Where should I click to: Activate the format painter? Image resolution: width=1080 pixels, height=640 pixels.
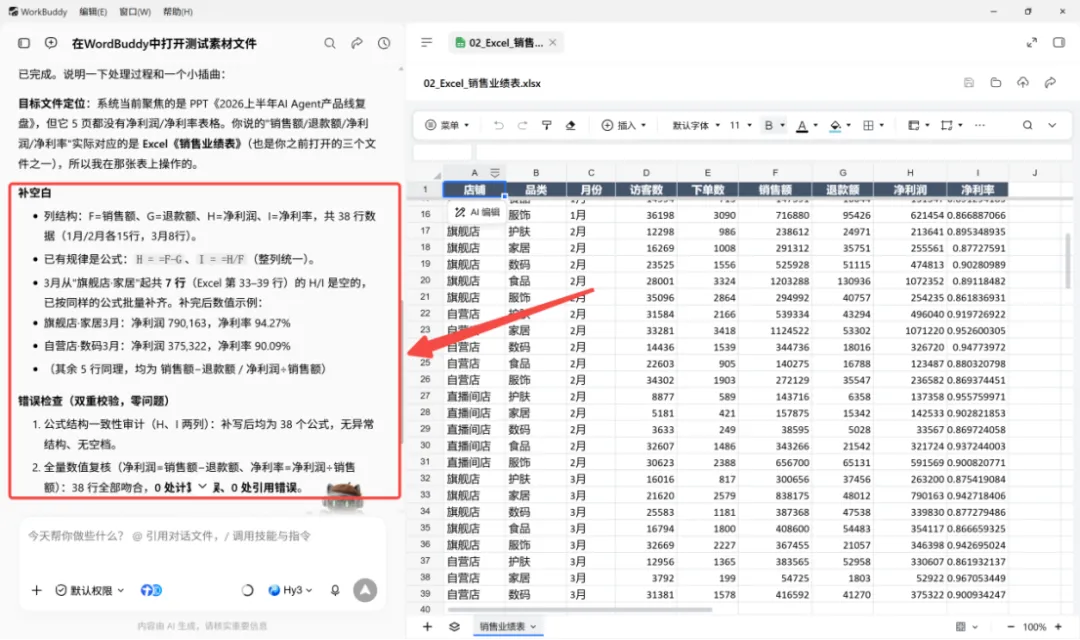point(546,125)
